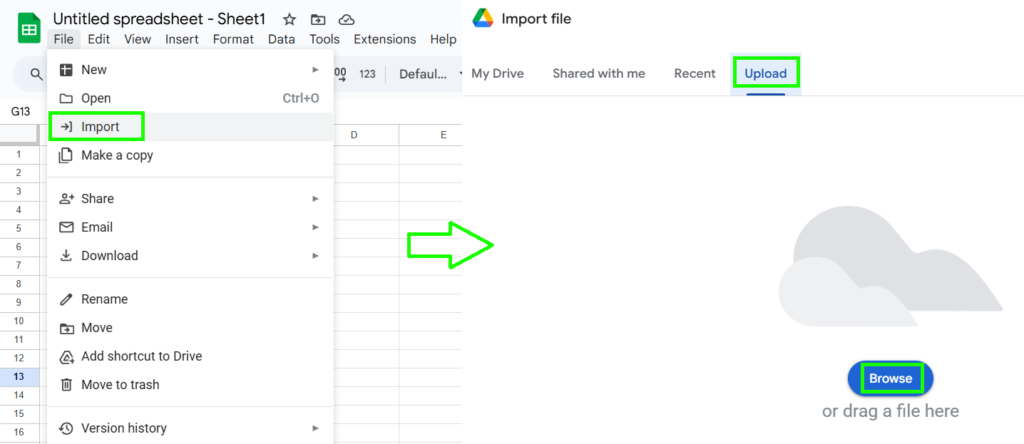
Task: Switch to the Upload tab
Action: pos(765,73)
